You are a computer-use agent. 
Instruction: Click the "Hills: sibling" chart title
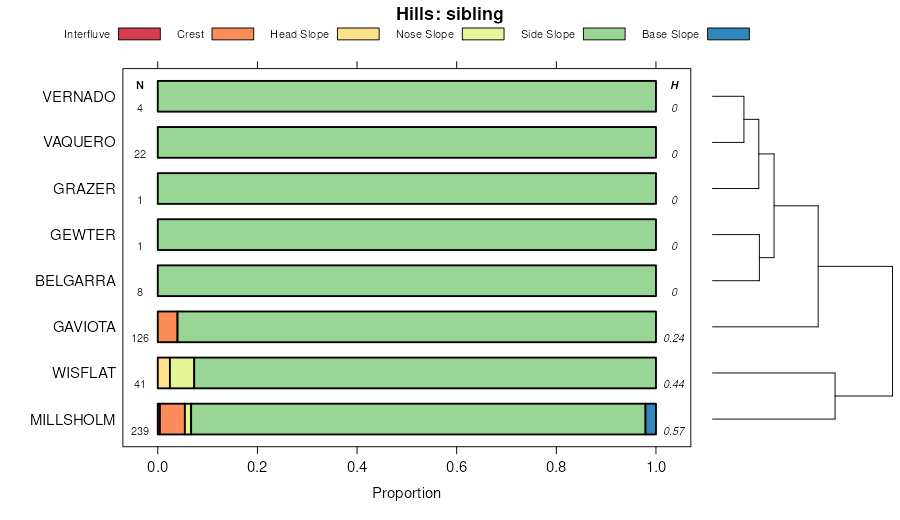pyautogui.click(x=449, y=14)
